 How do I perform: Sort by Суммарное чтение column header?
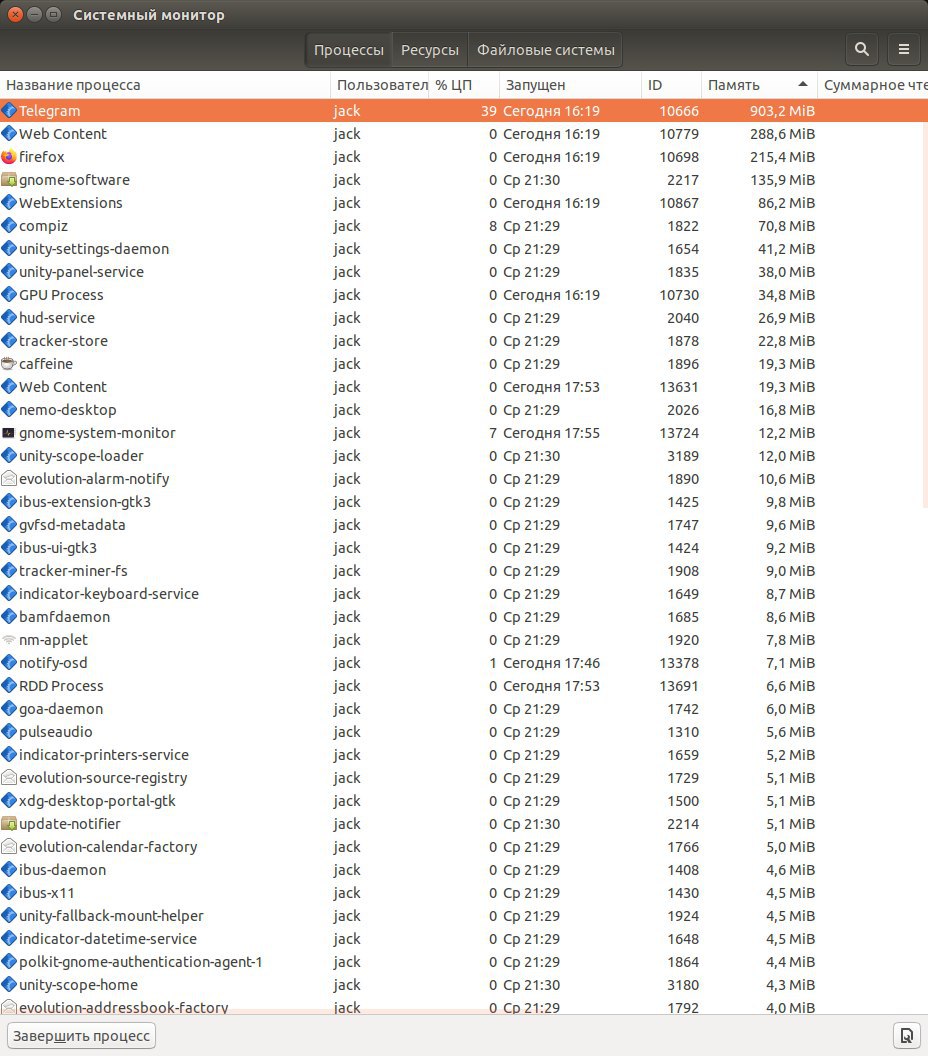(x=873, y=85)
